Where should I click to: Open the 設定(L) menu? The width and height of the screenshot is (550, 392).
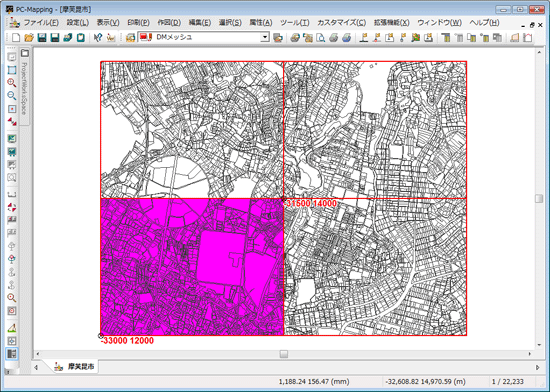click(78, 22)
